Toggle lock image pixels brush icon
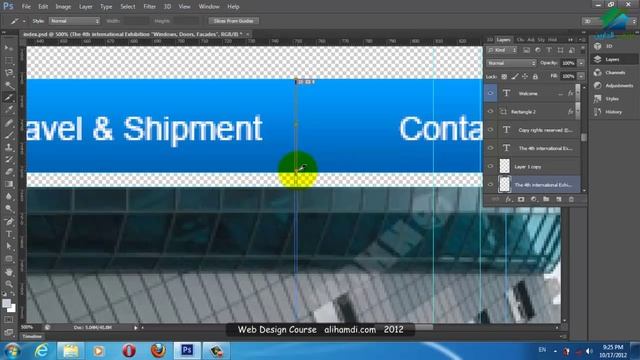 pos(515,76)
